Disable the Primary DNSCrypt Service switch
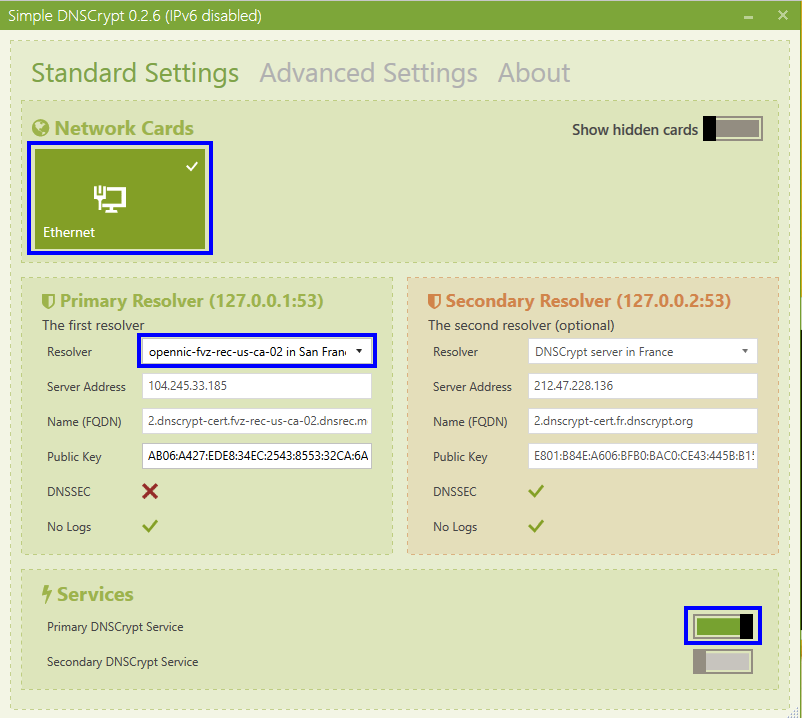Viewport: 802px width, 718px height. (723, 626)
